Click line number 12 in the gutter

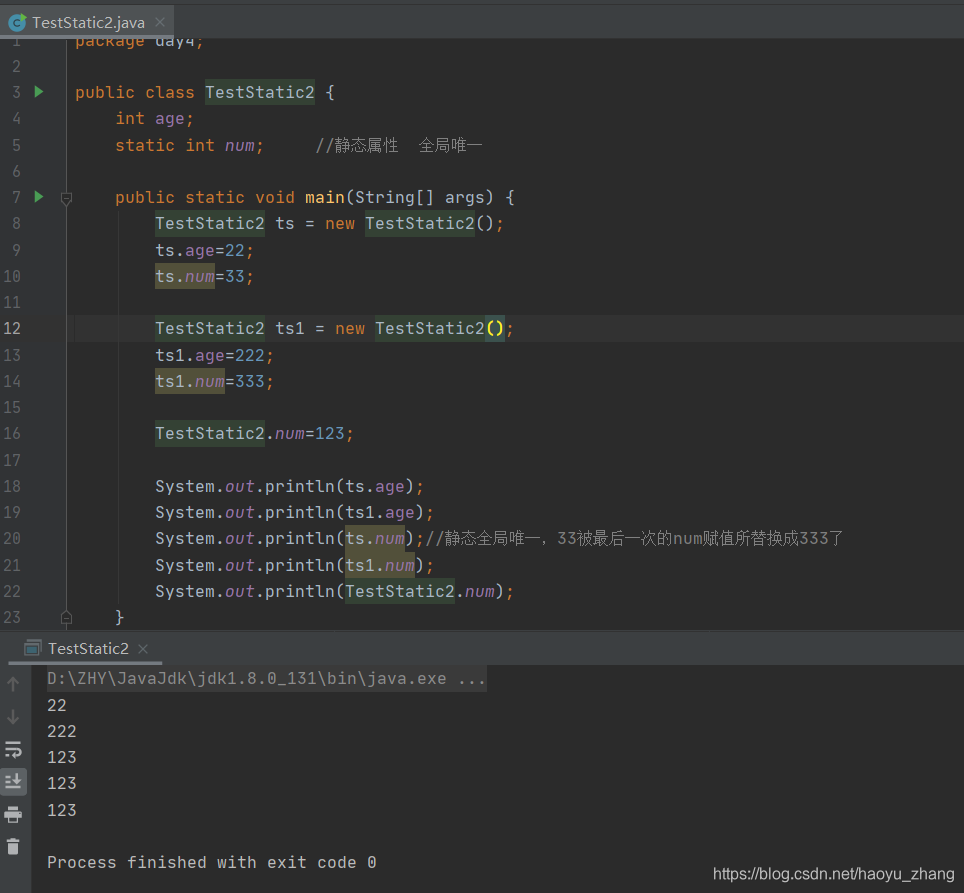tap(12, 329)
